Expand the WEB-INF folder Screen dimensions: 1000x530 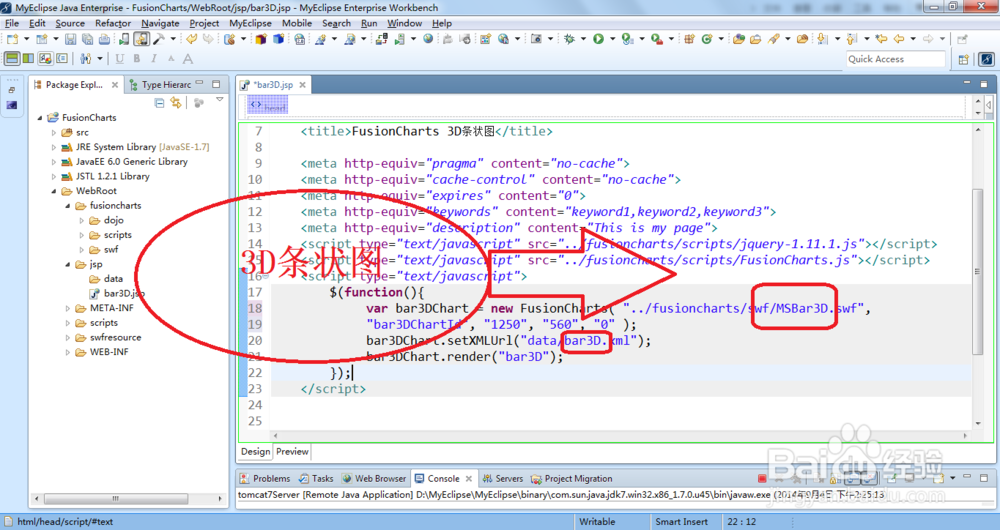click(x=68, y=352)
